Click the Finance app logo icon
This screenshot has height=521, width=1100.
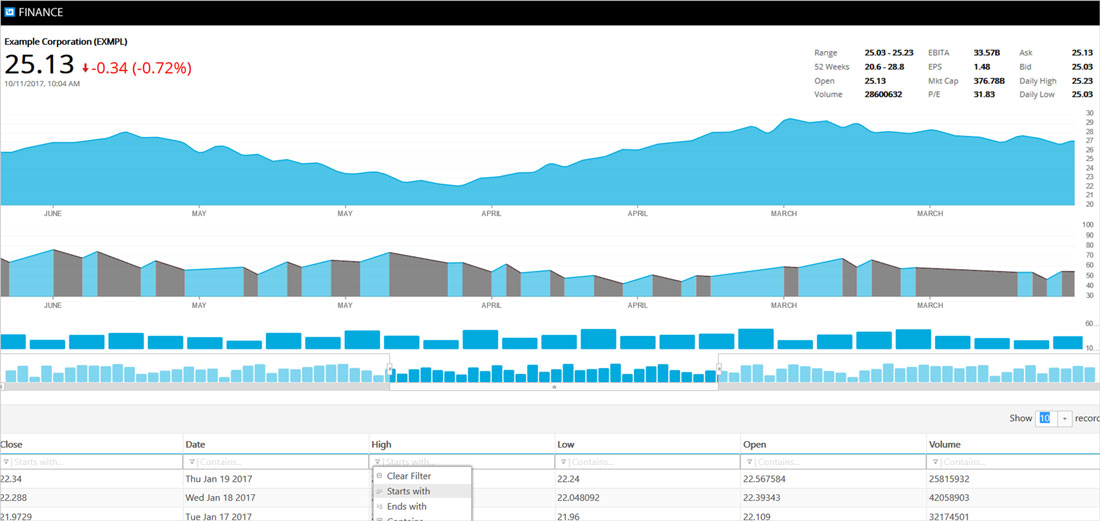coord(10,12)
